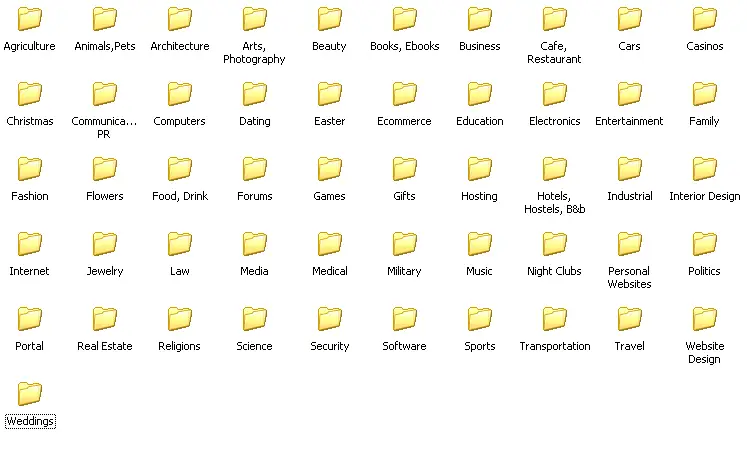Select the Hosting folder icon

pyautogui.click(x=480, y=169)
